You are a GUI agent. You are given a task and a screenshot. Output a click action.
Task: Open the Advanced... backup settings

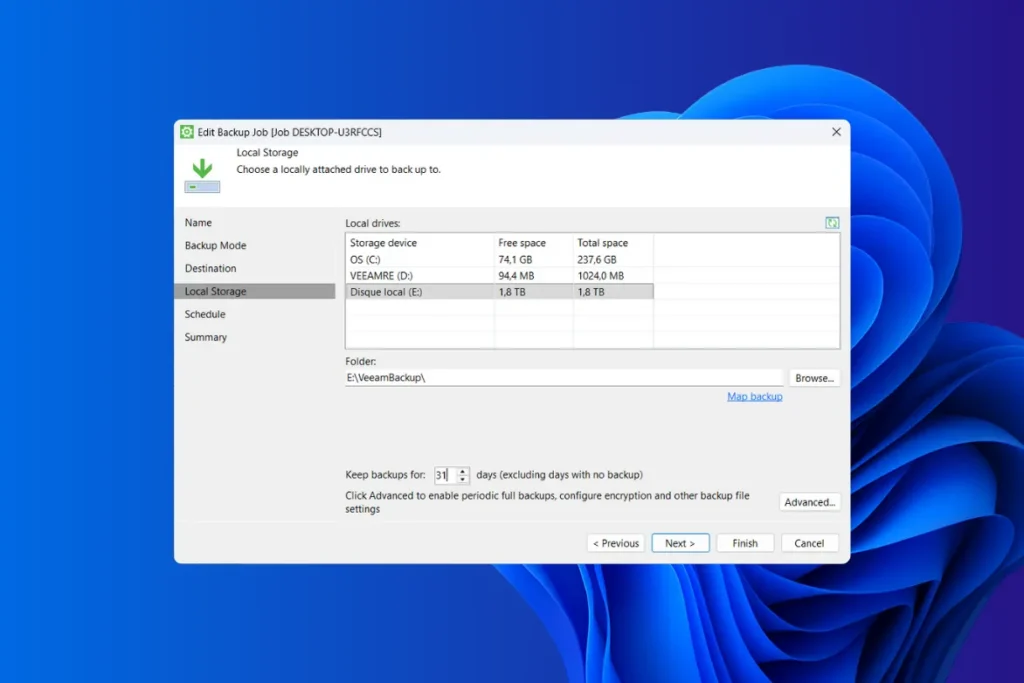point(809,502)
